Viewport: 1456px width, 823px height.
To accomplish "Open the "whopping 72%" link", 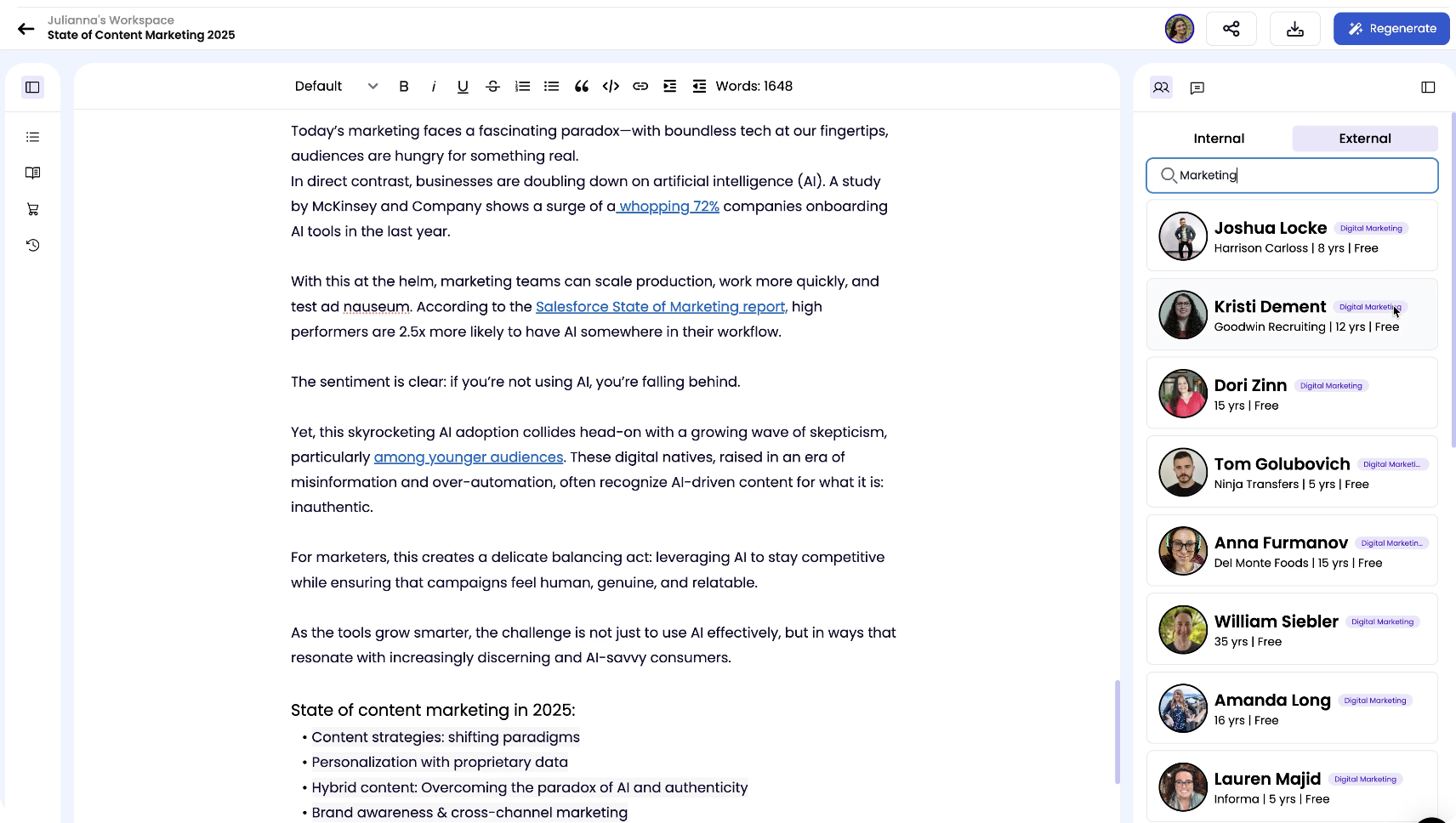I will point(668,207).
